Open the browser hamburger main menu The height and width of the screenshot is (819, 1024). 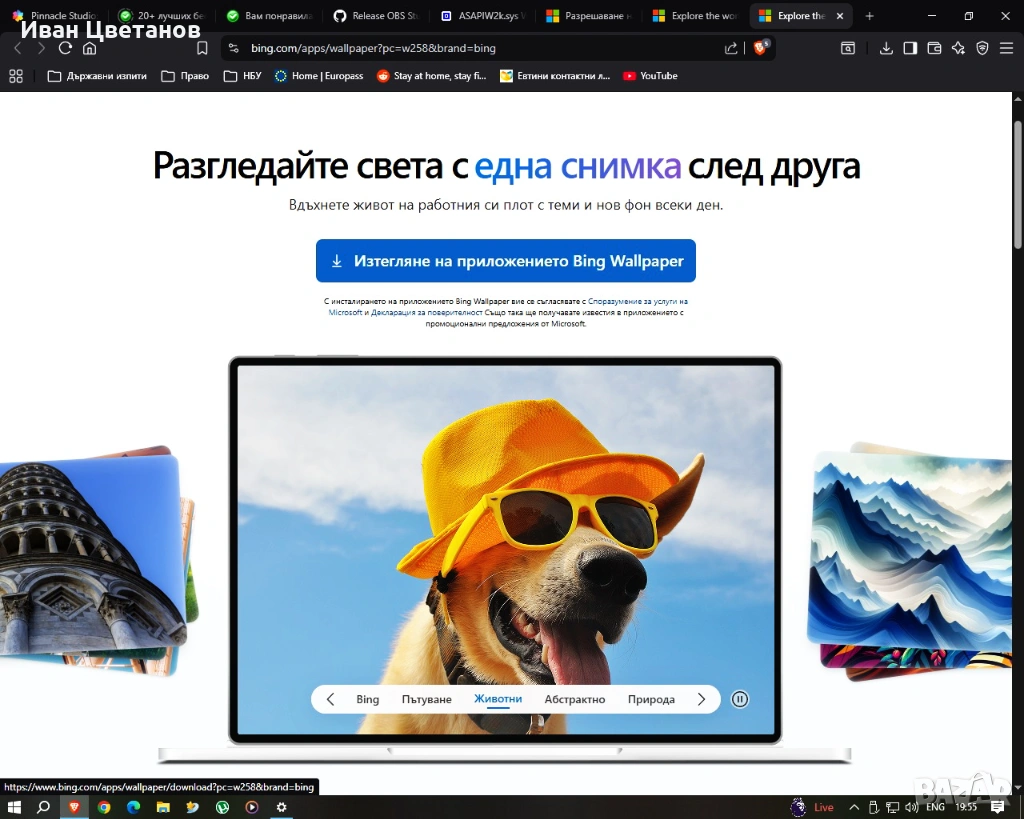click(1006, 48)
